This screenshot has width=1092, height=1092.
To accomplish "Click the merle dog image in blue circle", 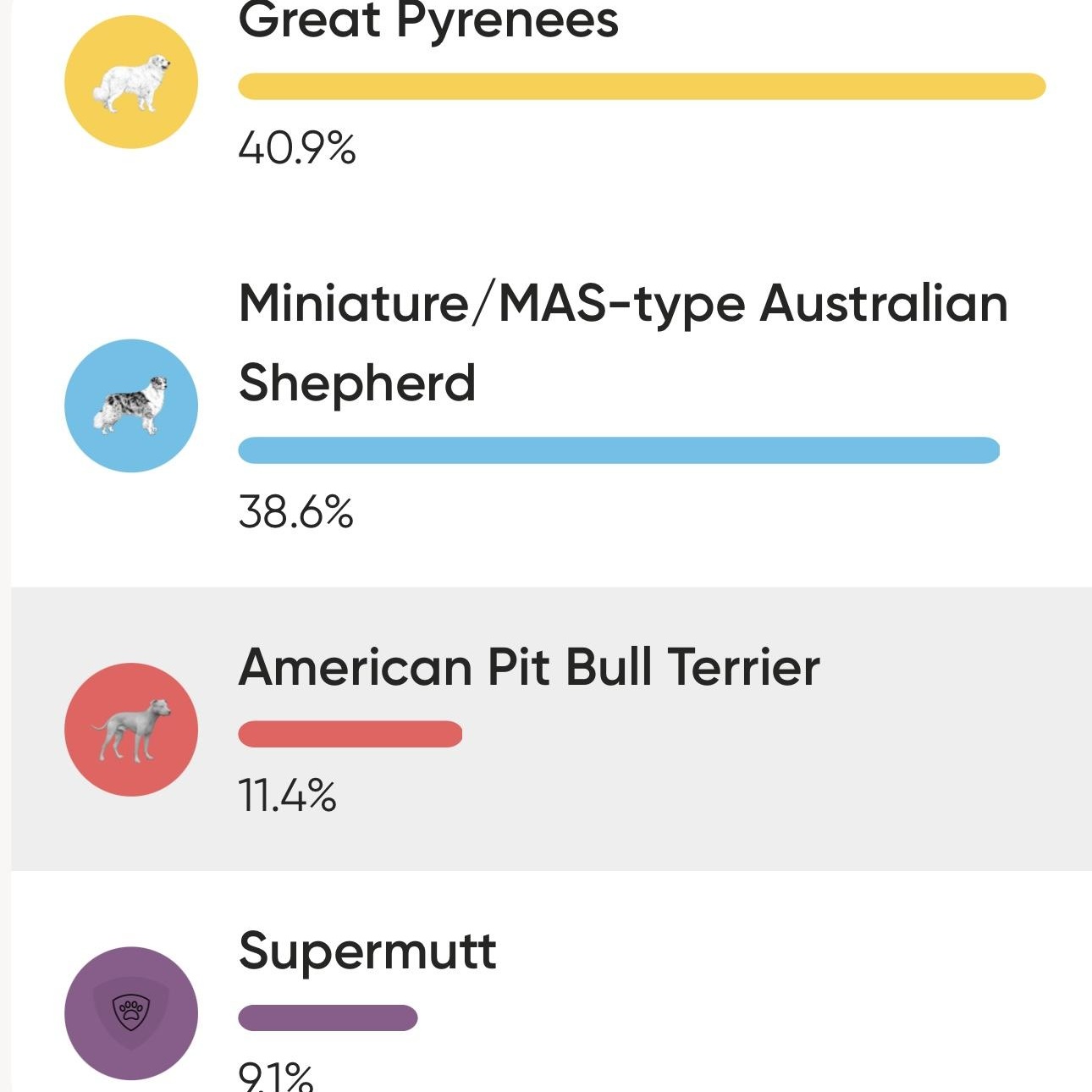I will tap(131, 405).
